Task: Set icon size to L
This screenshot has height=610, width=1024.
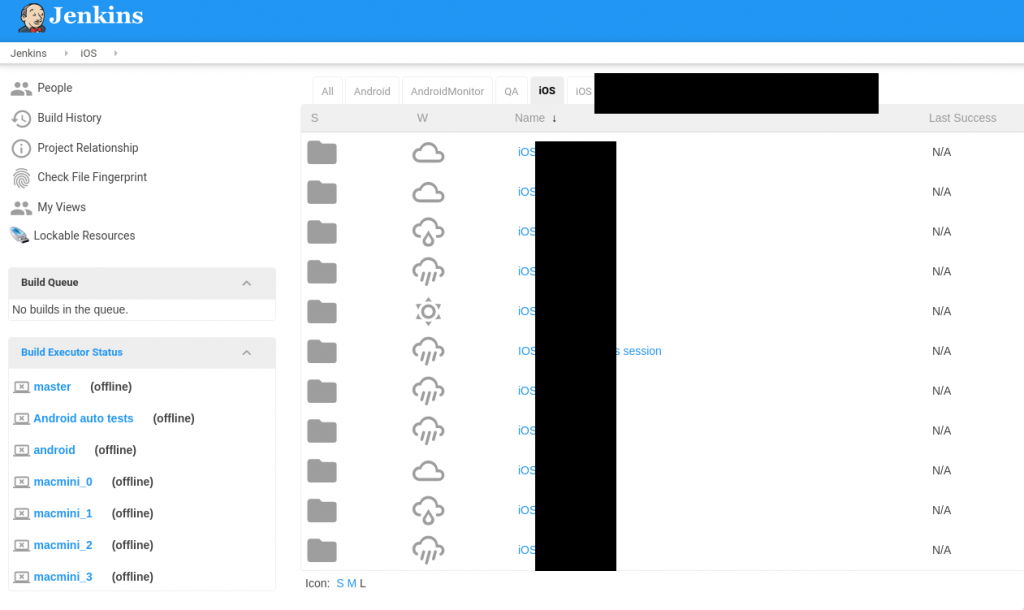Action: click(360, 583)
